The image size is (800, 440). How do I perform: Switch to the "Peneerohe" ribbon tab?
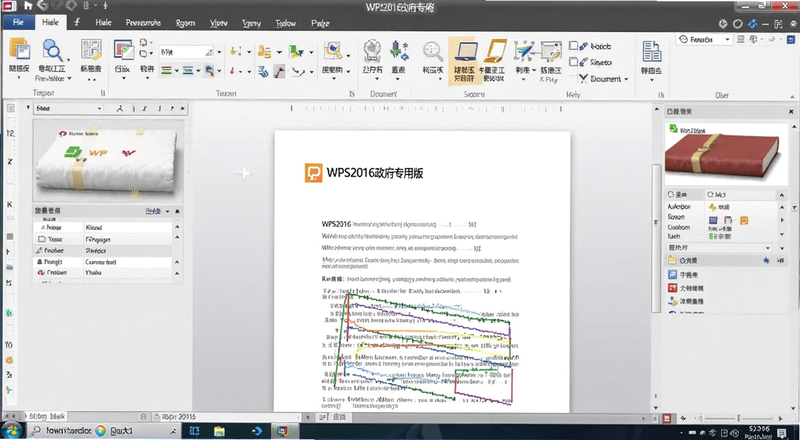pos(143,22)
